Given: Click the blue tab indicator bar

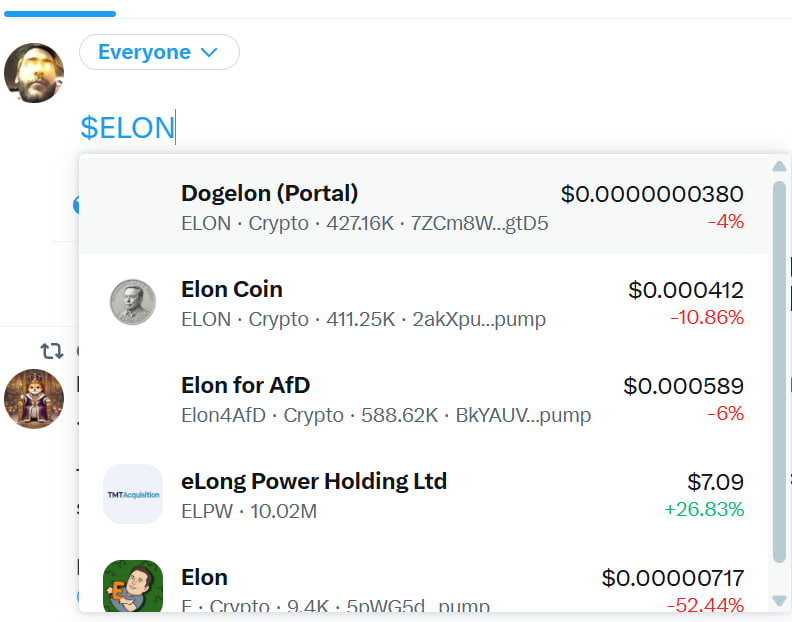Looking at the screenshot, I should [60, 14].
